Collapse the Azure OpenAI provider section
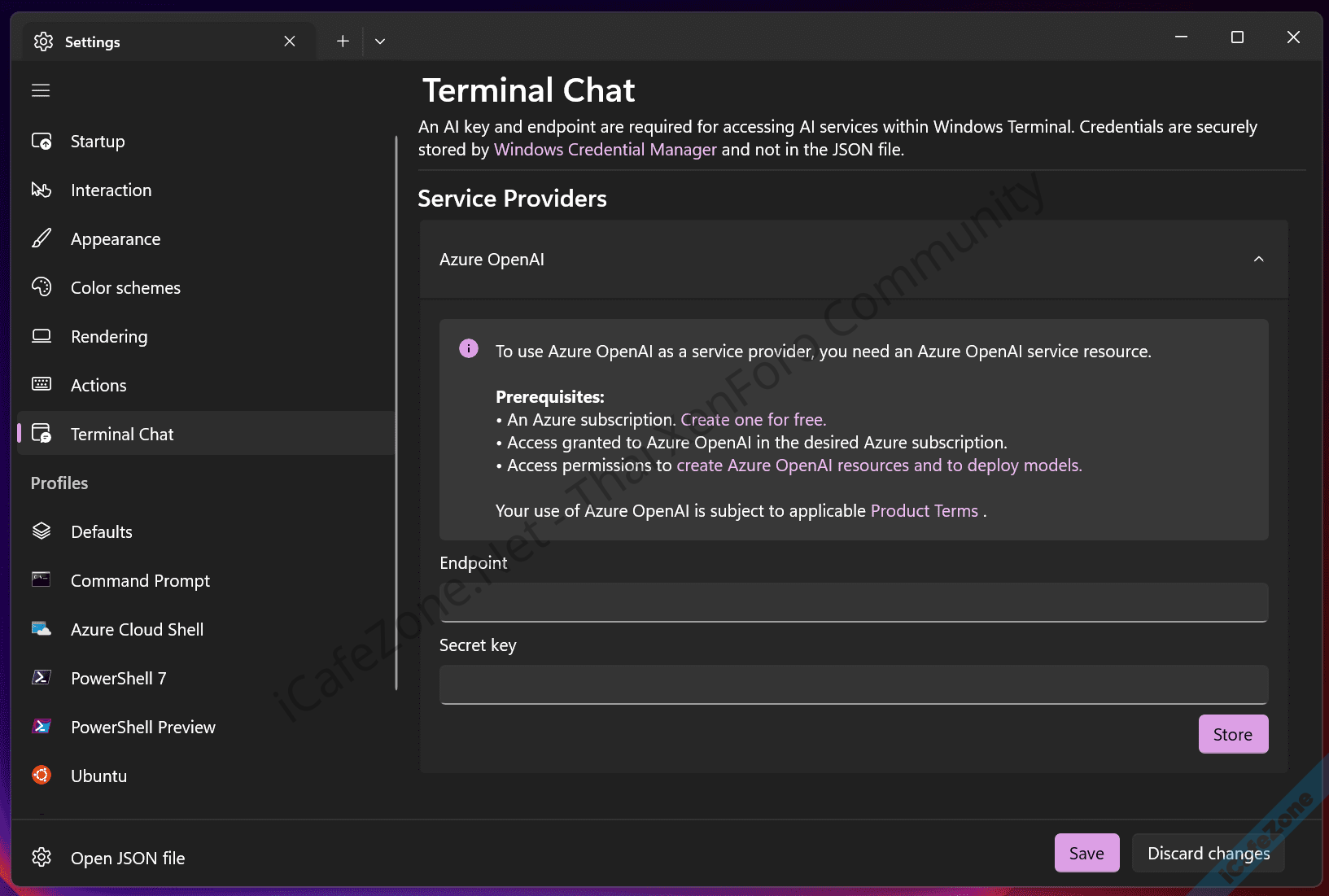The width and height of the screenshot is (1329, 896). [1258, 260]
